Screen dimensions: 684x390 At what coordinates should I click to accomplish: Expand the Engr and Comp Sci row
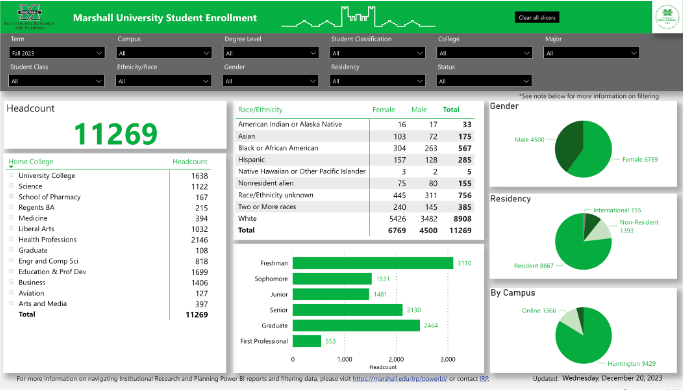11,260
